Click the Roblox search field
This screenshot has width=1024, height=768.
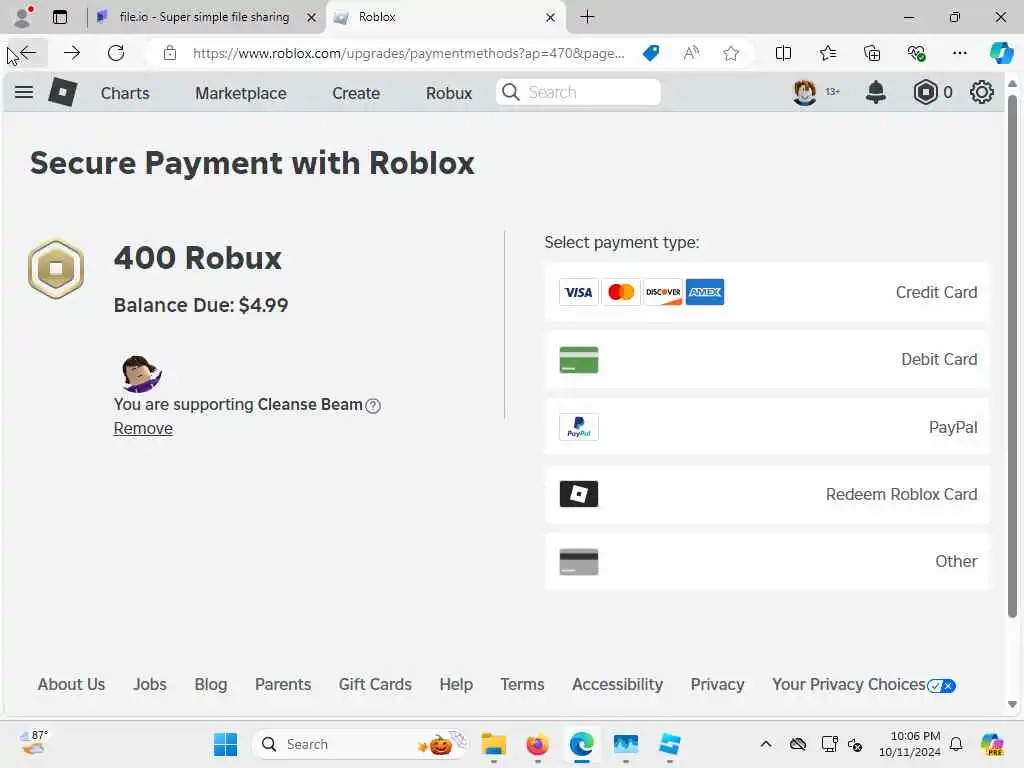(x=579, y=92)
